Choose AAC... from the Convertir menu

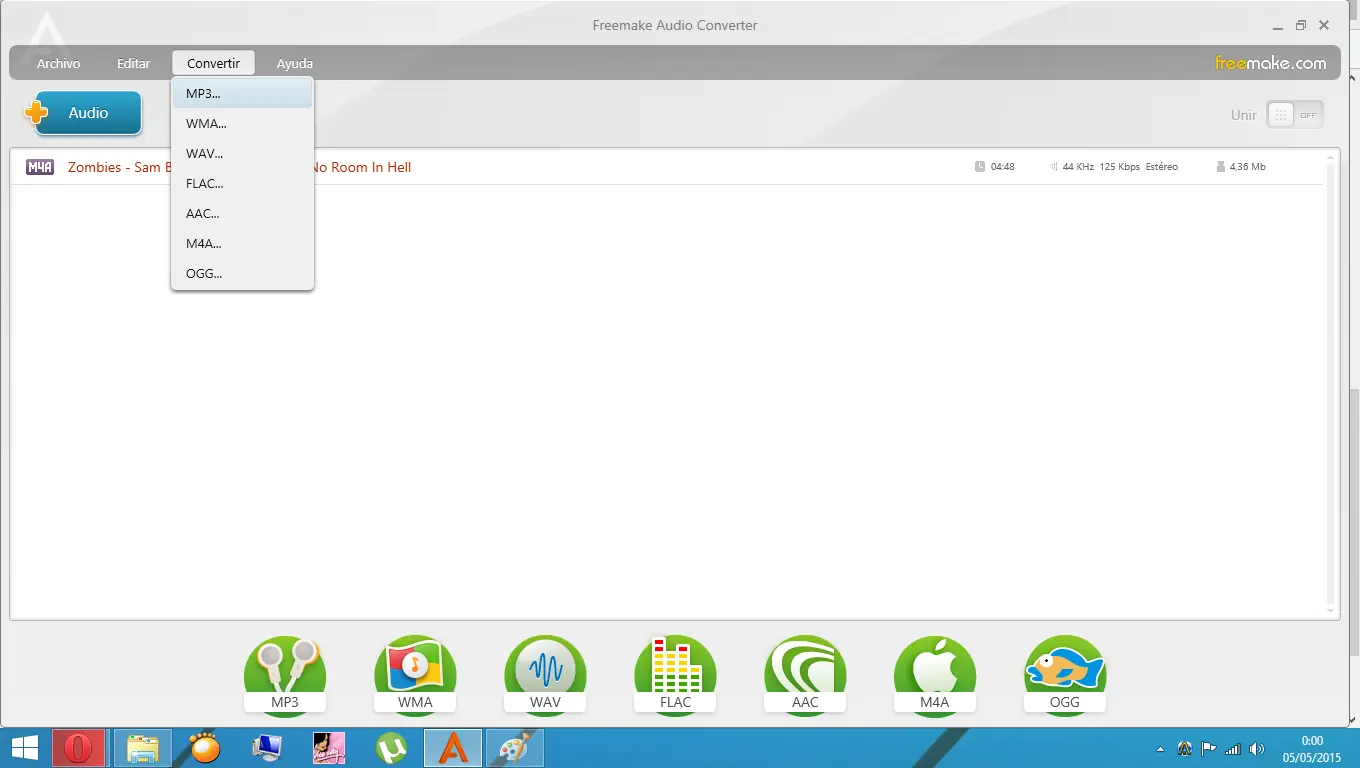[x=243, y=214]
